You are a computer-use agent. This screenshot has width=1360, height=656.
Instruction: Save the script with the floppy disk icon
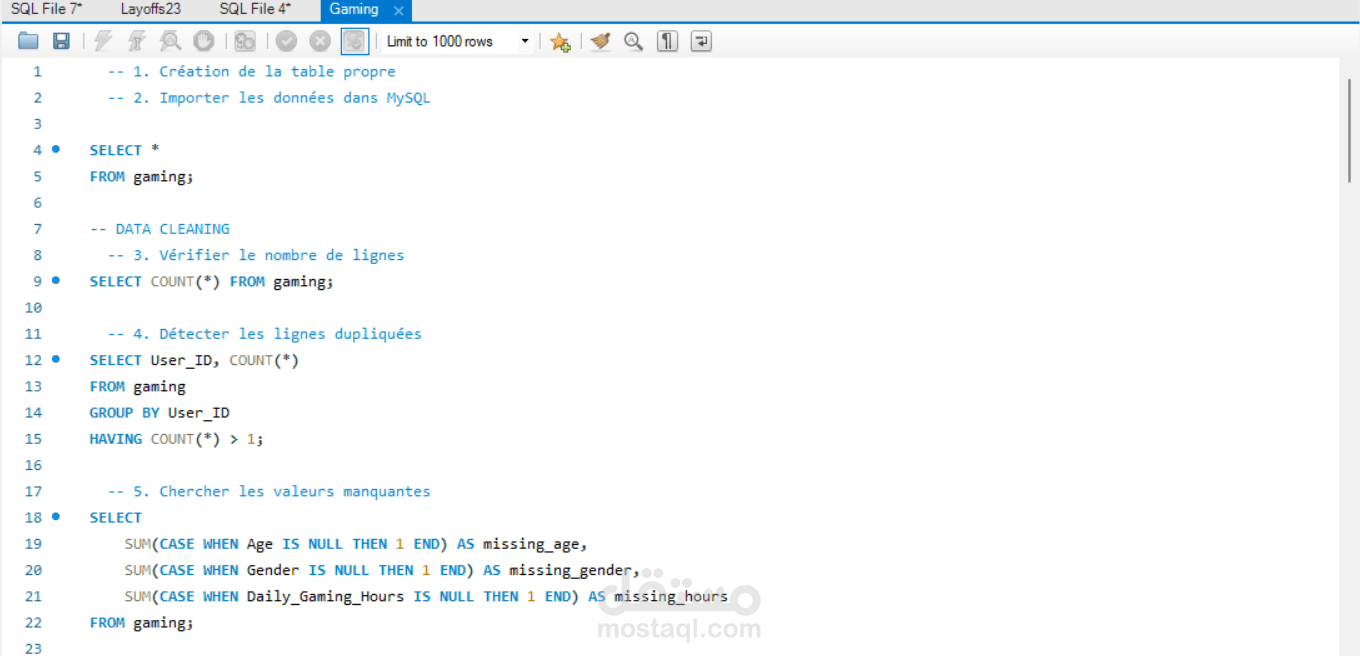(61, 41)
